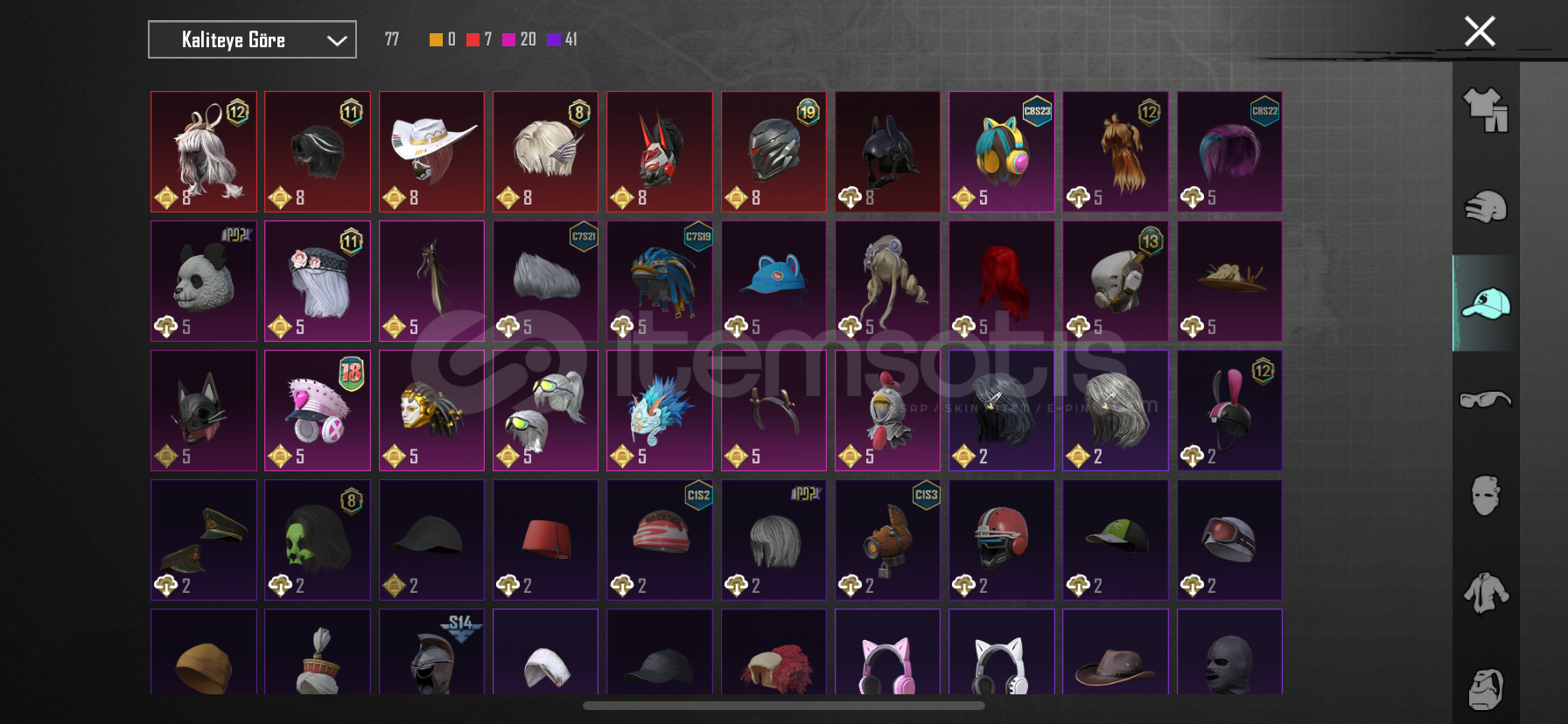The width and height of the screenshot is (1568, 724).
Task: Open the Kaliteye Göre sort dropdown
Action: coord(252,39)
